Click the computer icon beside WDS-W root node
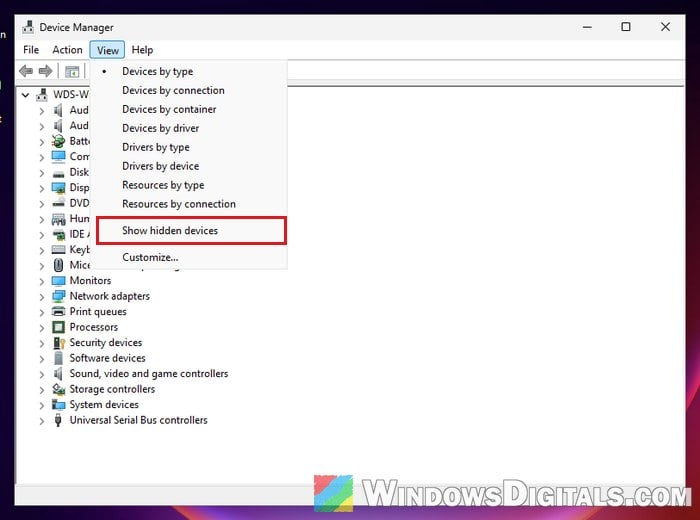This screenshot has height=520, width=700. coord(42,95)
